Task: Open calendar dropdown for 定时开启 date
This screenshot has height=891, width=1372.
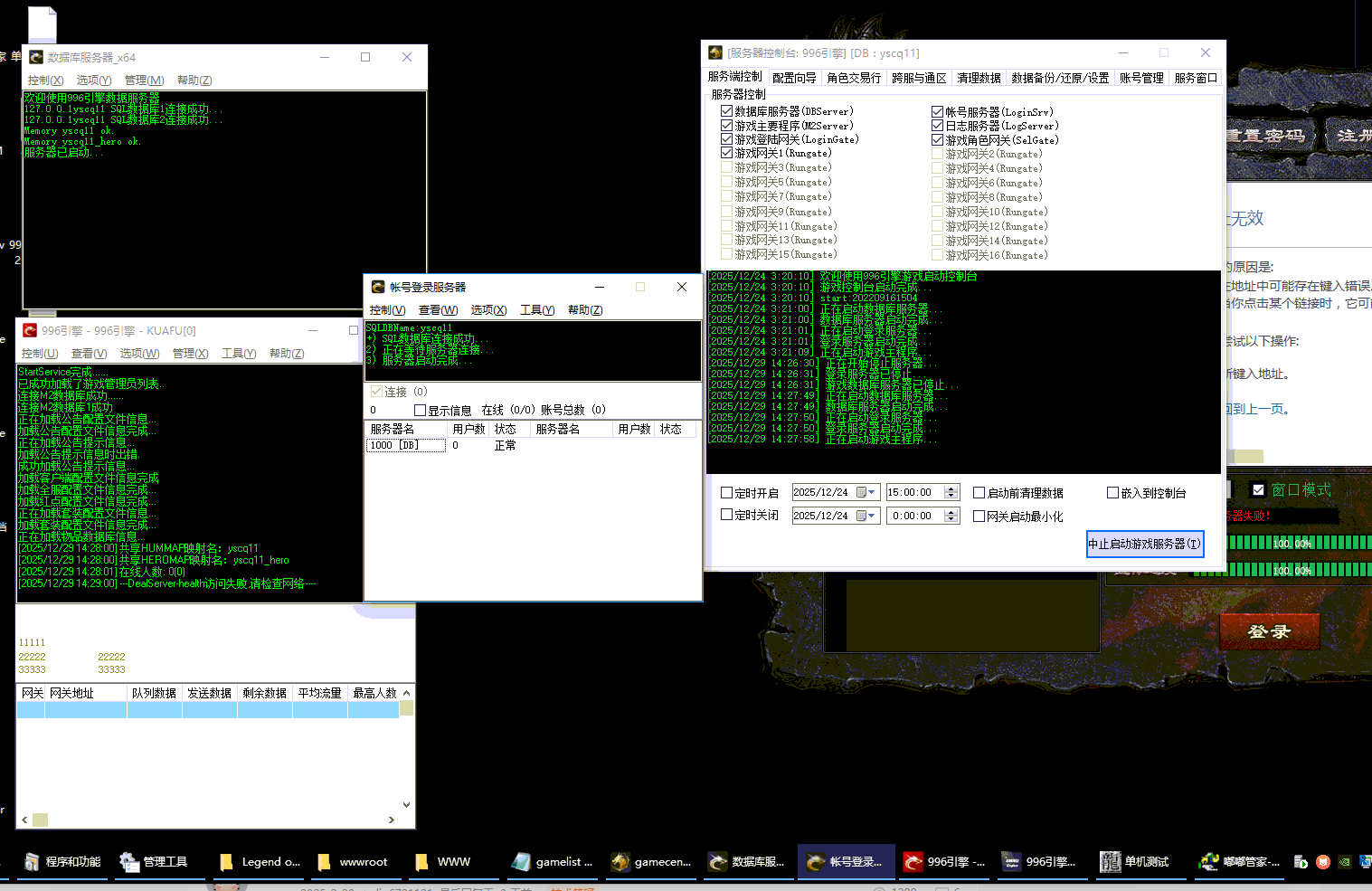Action: pos(866,492)
